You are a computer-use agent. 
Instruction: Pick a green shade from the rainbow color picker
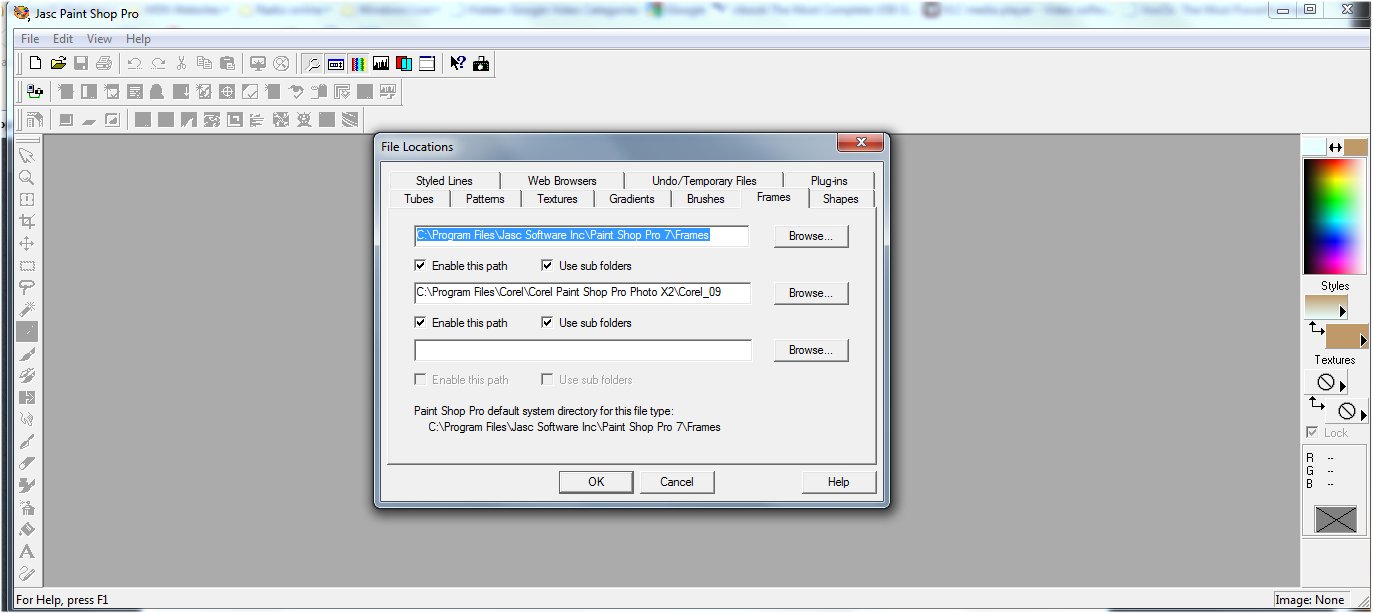pyautogui.click(x=1330, y=200)
